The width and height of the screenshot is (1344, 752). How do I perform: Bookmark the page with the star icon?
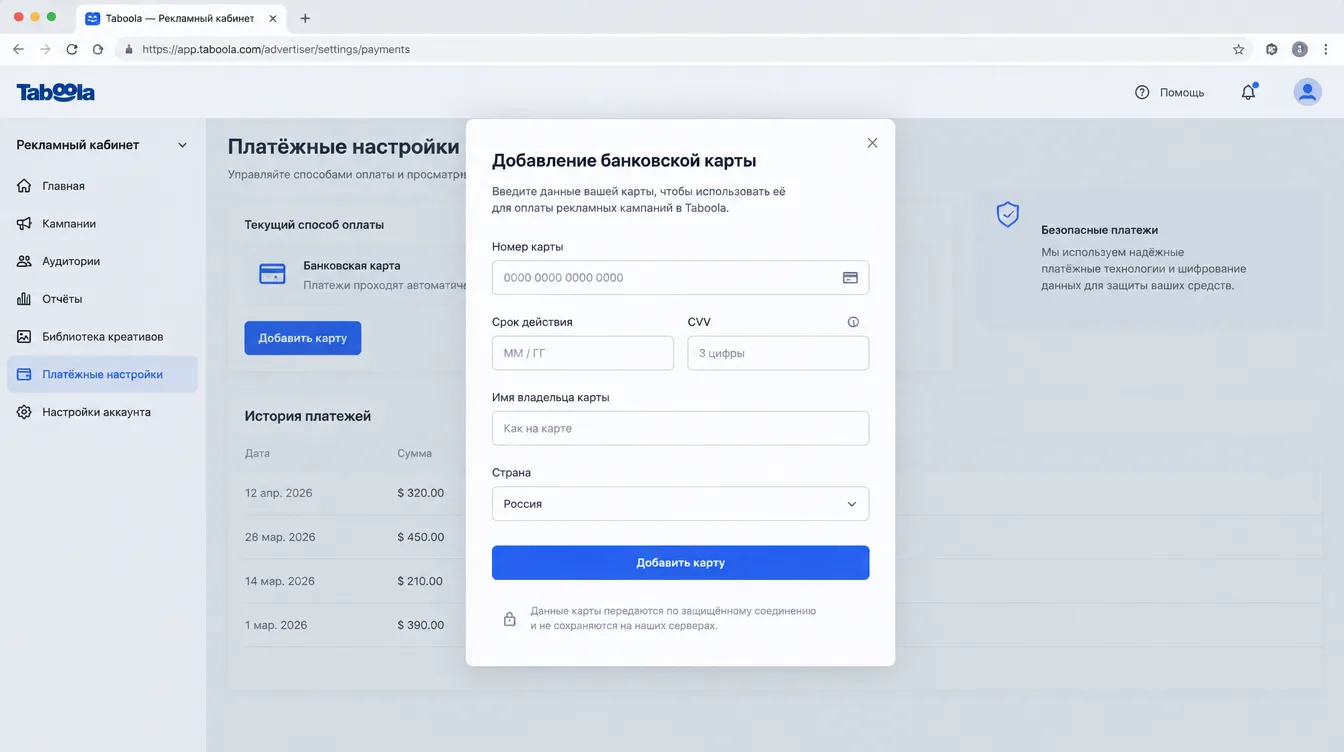coord(1239,49)
